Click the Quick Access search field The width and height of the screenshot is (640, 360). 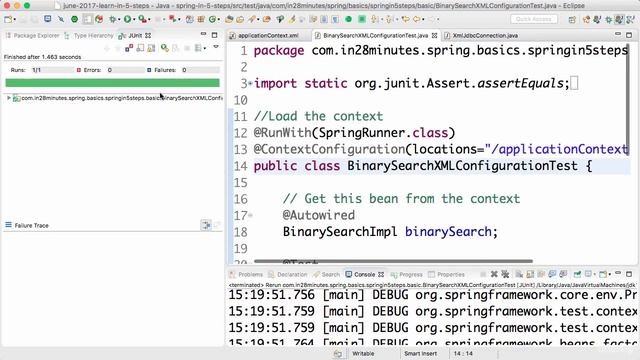point(533,19)
